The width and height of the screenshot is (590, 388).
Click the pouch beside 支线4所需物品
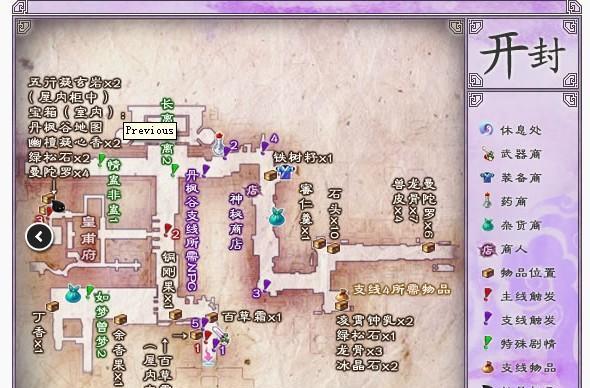tap(342, 295)
